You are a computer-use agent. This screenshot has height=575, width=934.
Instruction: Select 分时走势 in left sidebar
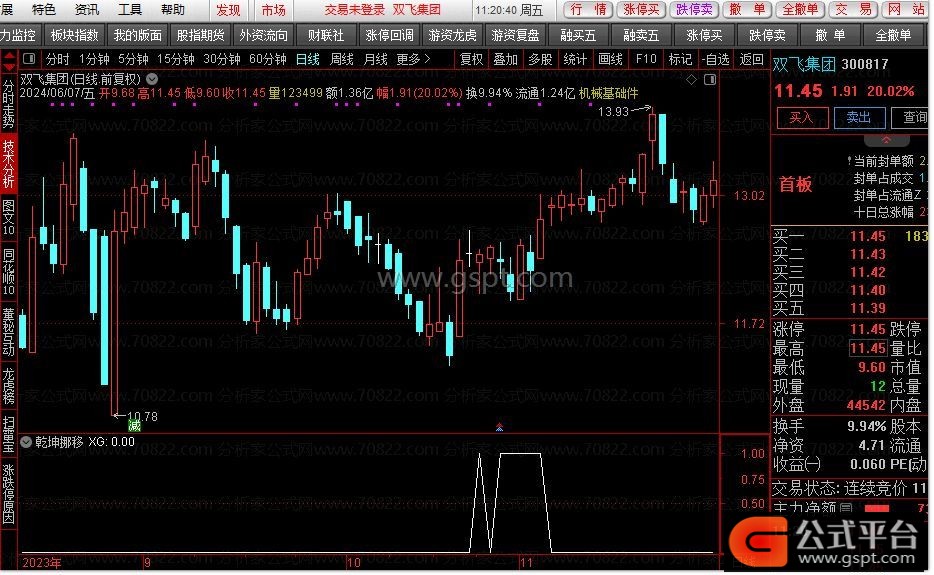tap(8, 103)
